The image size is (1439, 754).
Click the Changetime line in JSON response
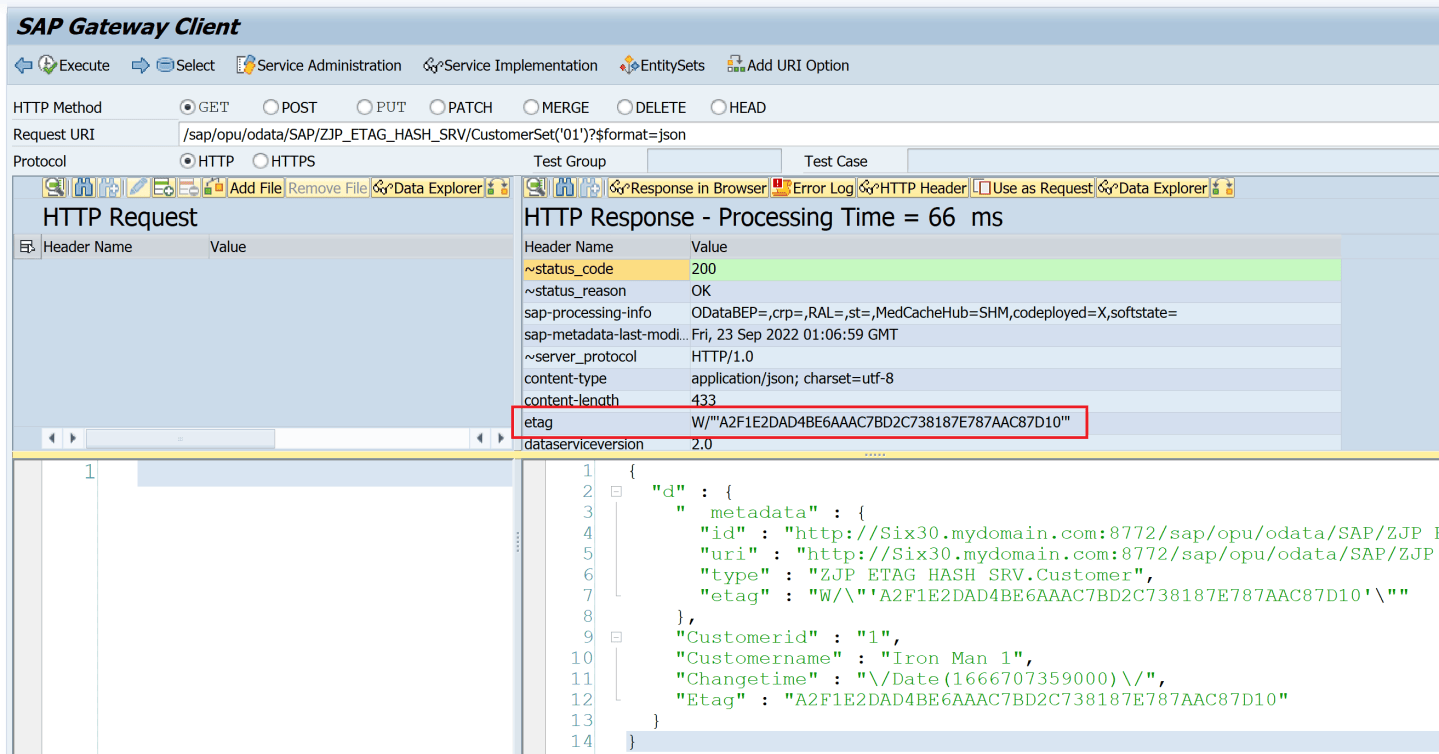point(921,679)
